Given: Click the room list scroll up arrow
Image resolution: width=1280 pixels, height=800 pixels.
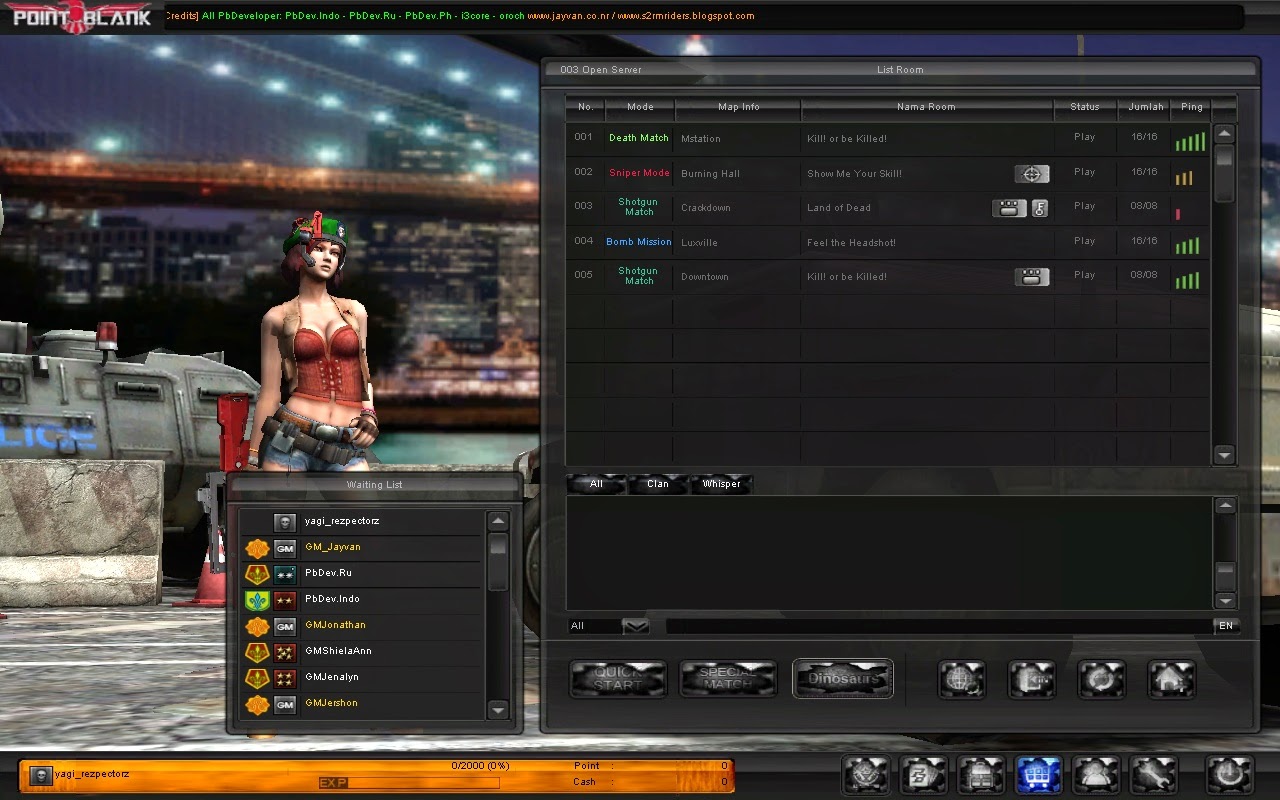Looking at the screenshot, I should pyautogui.click(x=1225, y=134).
